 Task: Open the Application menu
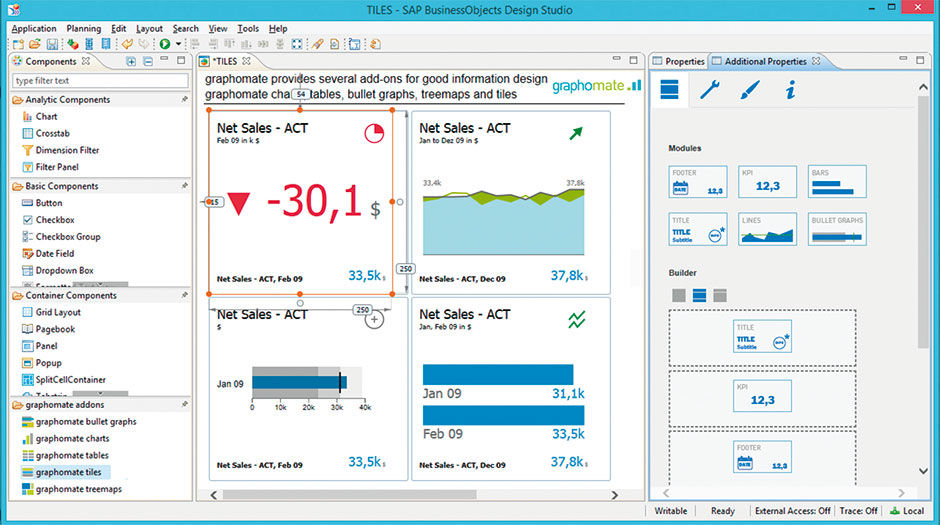[34, 28]
